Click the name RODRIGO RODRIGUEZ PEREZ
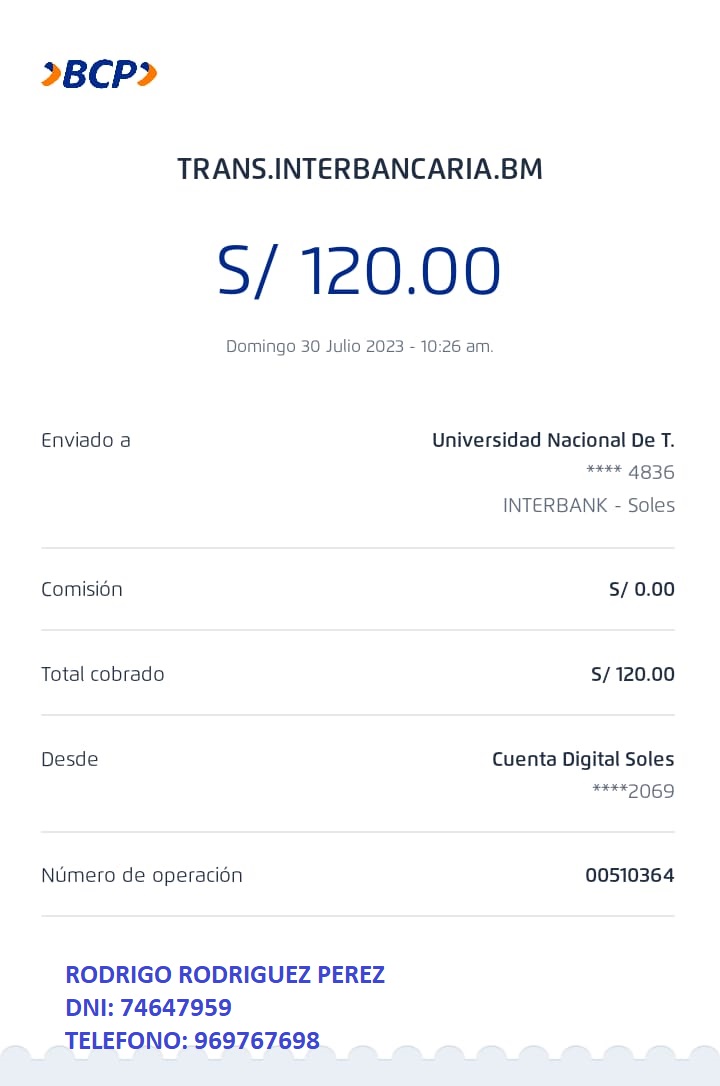The image size is (720, 1086). pos(225,974)
